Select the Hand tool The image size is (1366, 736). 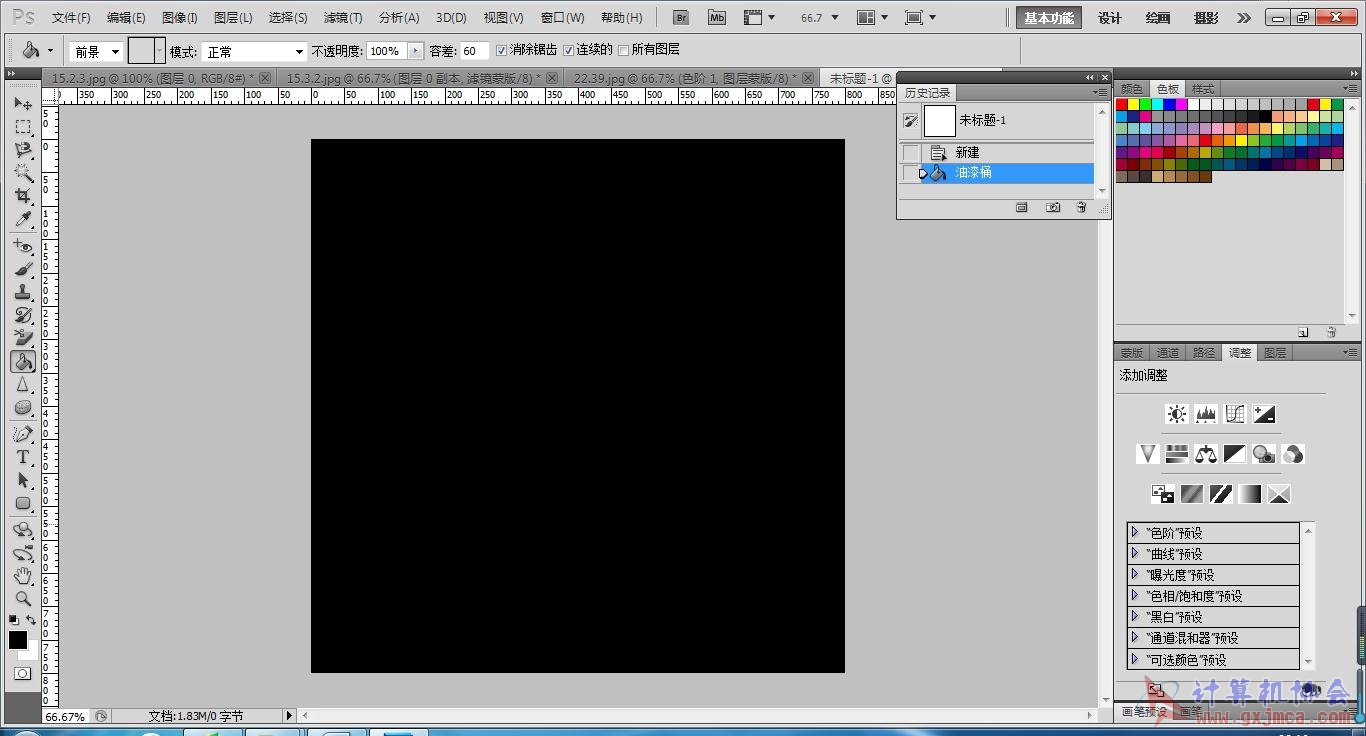23,576
